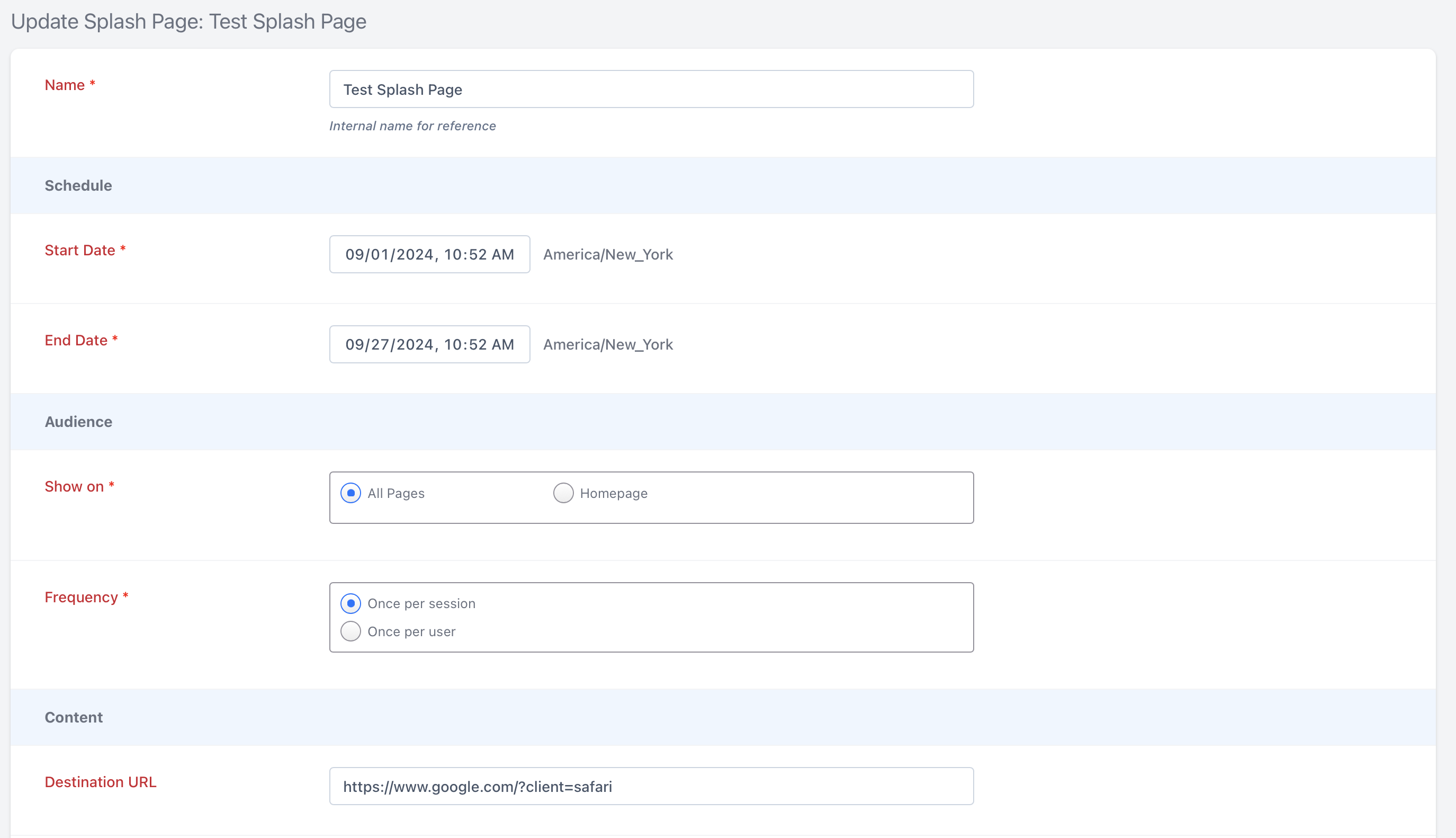Click the Start Date label
This screenshot has height=838, width=1456.
85,251
